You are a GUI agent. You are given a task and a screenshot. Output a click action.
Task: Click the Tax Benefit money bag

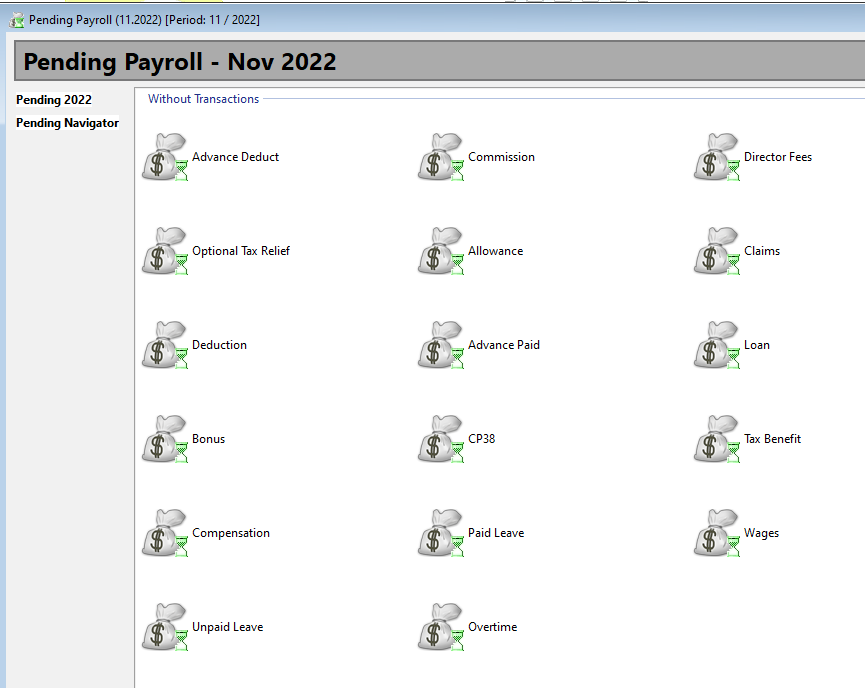tap(715, 439)
